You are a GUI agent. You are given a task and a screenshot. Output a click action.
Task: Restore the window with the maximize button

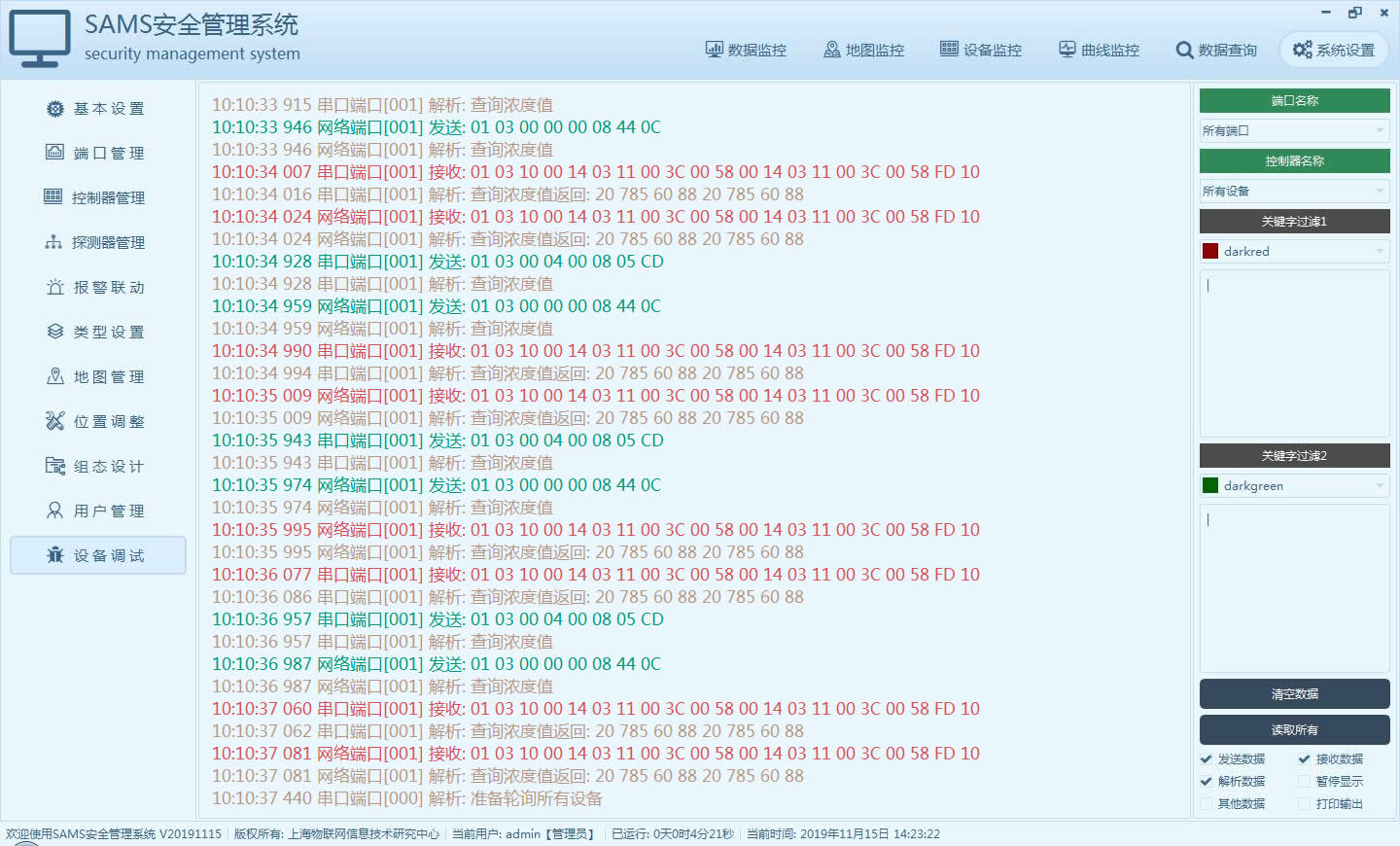1355,13
